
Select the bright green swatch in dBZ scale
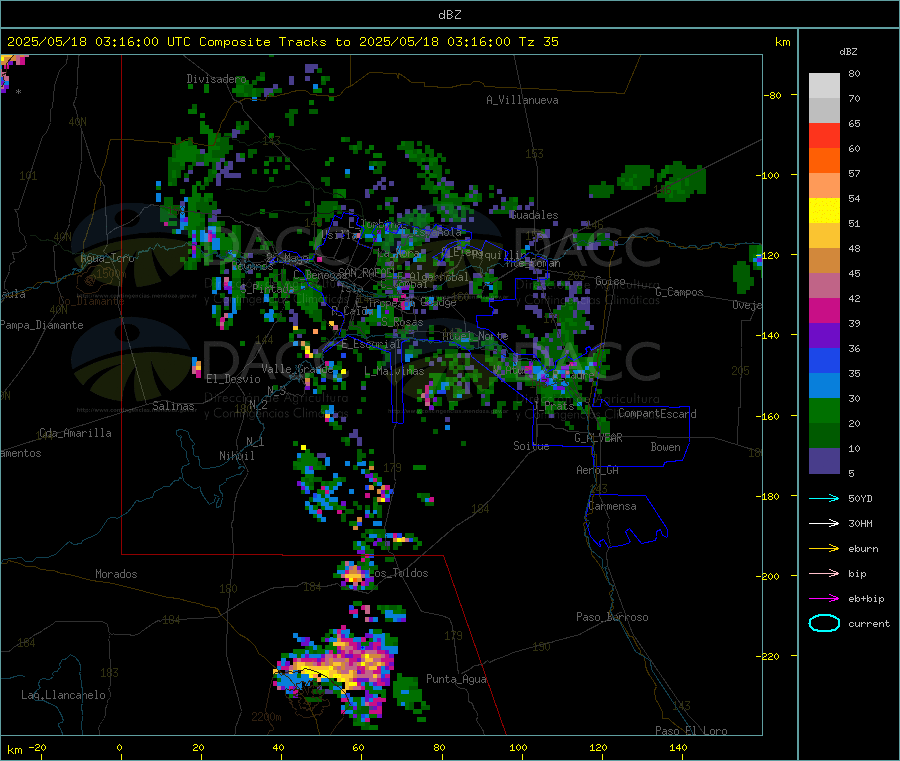[x=824, y=410]
